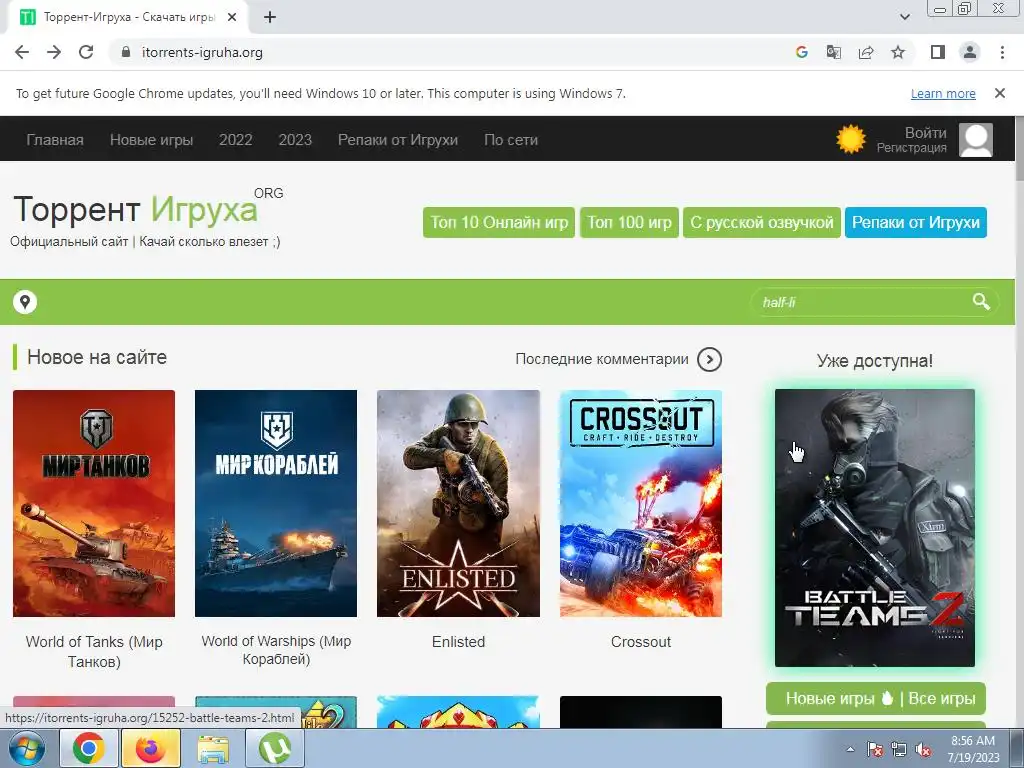Viewport: 1024px width, 768px height.
Task: Open the Enlisted game cover
Action: click(x=458, y=504)
